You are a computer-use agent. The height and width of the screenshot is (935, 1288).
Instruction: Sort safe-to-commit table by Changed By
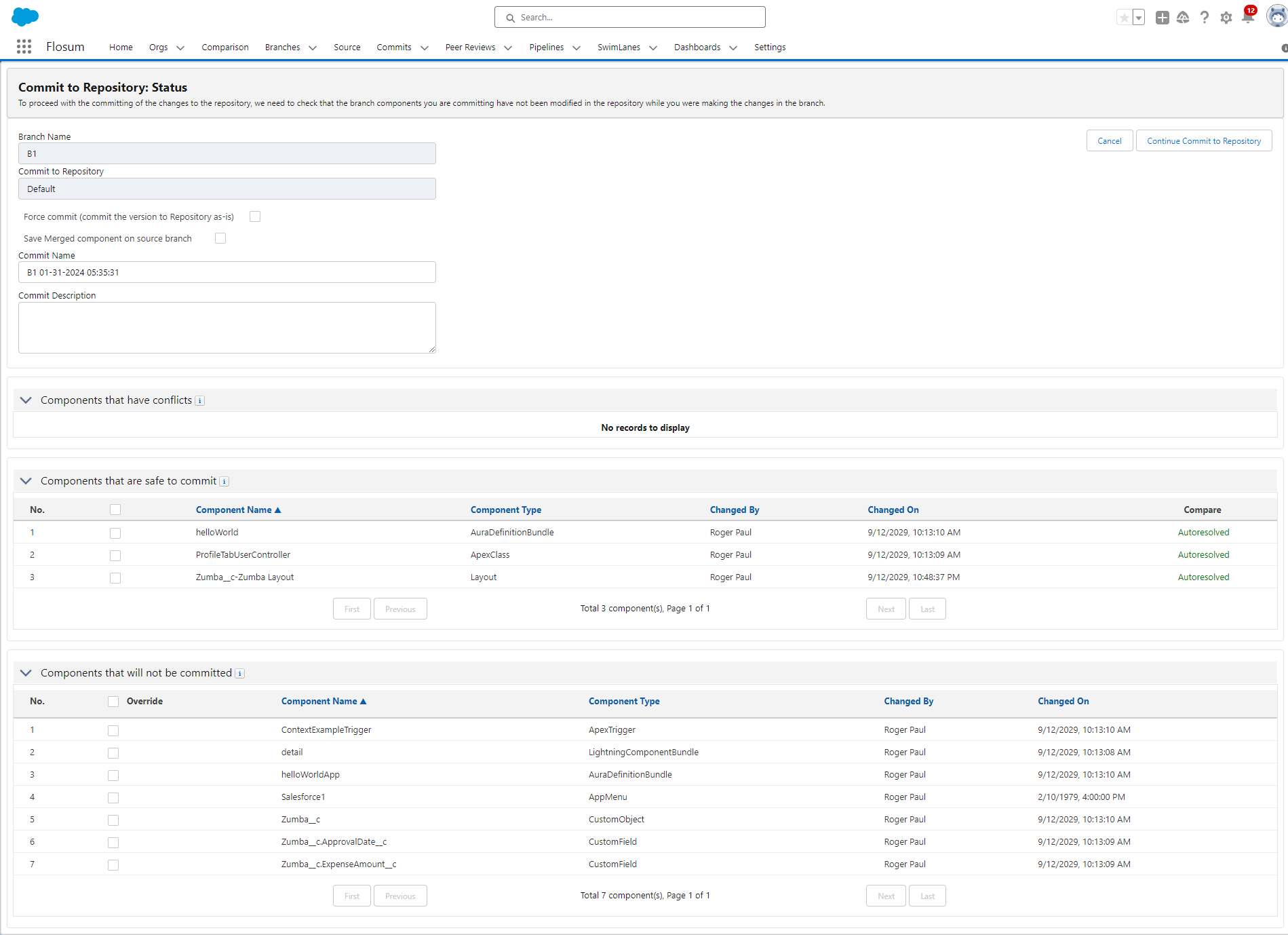735,510
